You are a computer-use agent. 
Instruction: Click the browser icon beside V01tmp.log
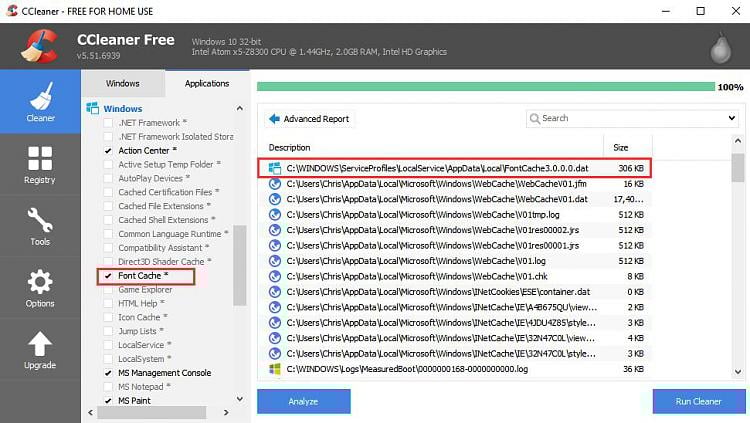click(x=275, y=214)
